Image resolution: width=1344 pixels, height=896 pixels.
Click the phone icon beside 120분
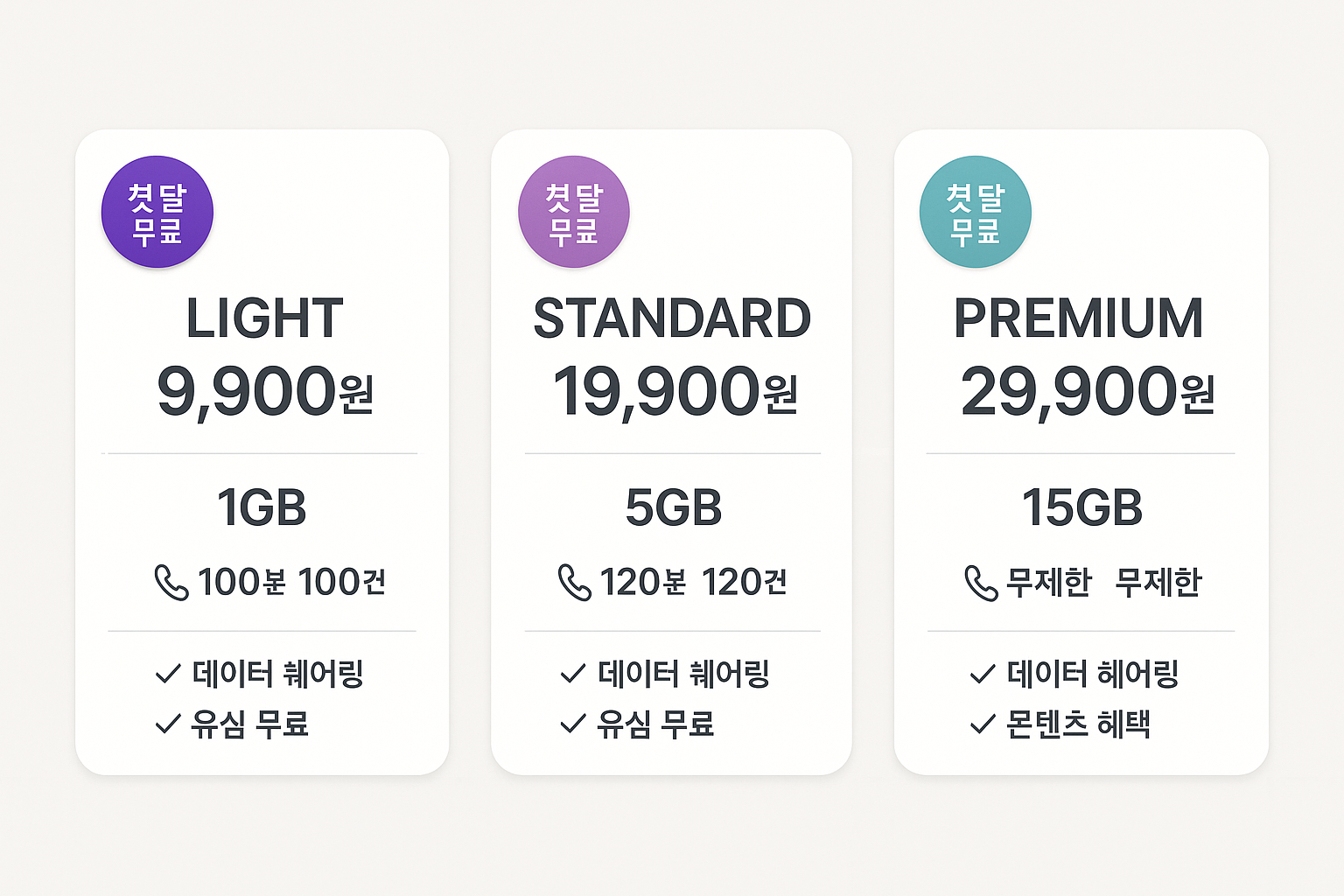click(x=575, y=583)
